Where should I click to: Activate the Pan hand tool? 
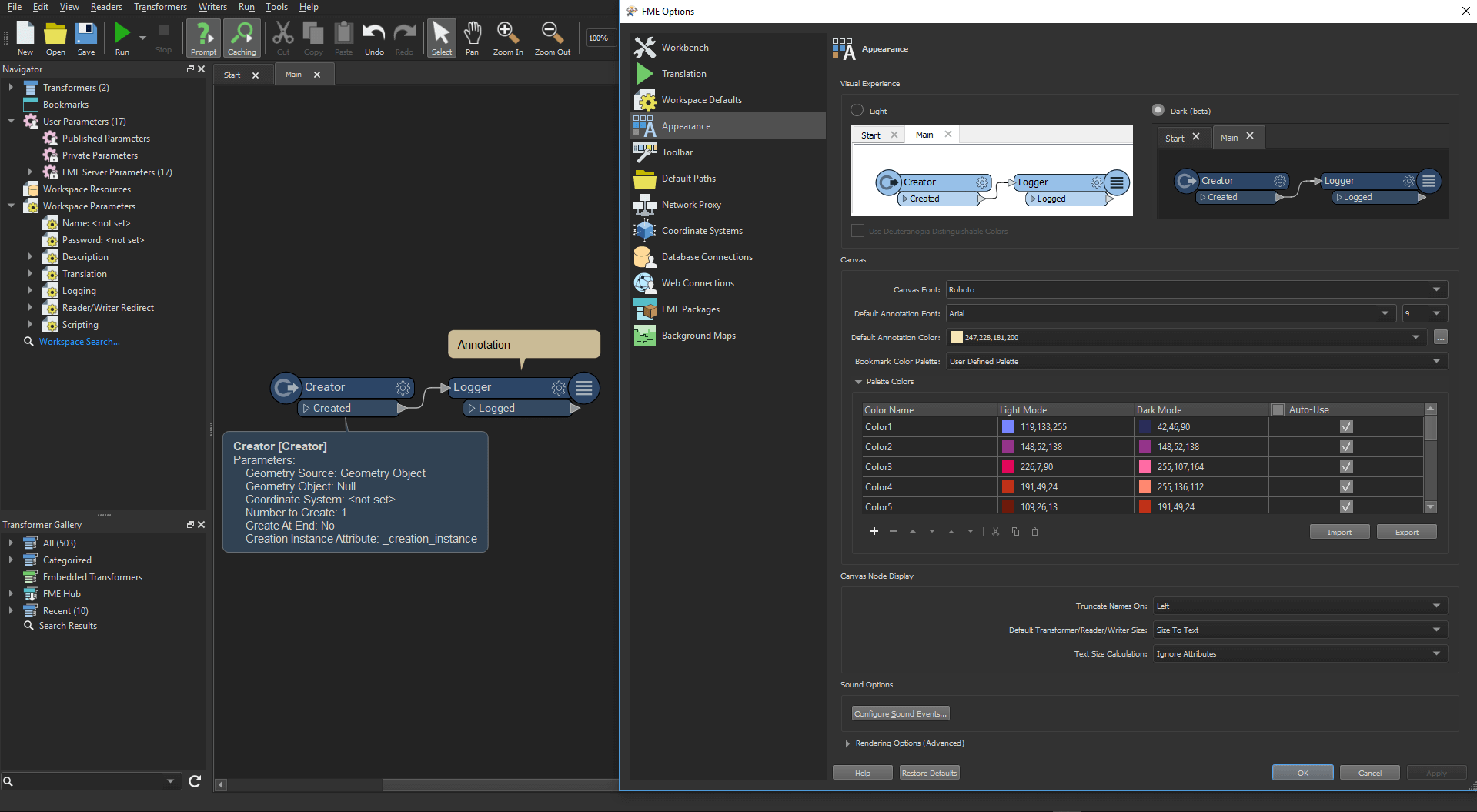point(473,38)
